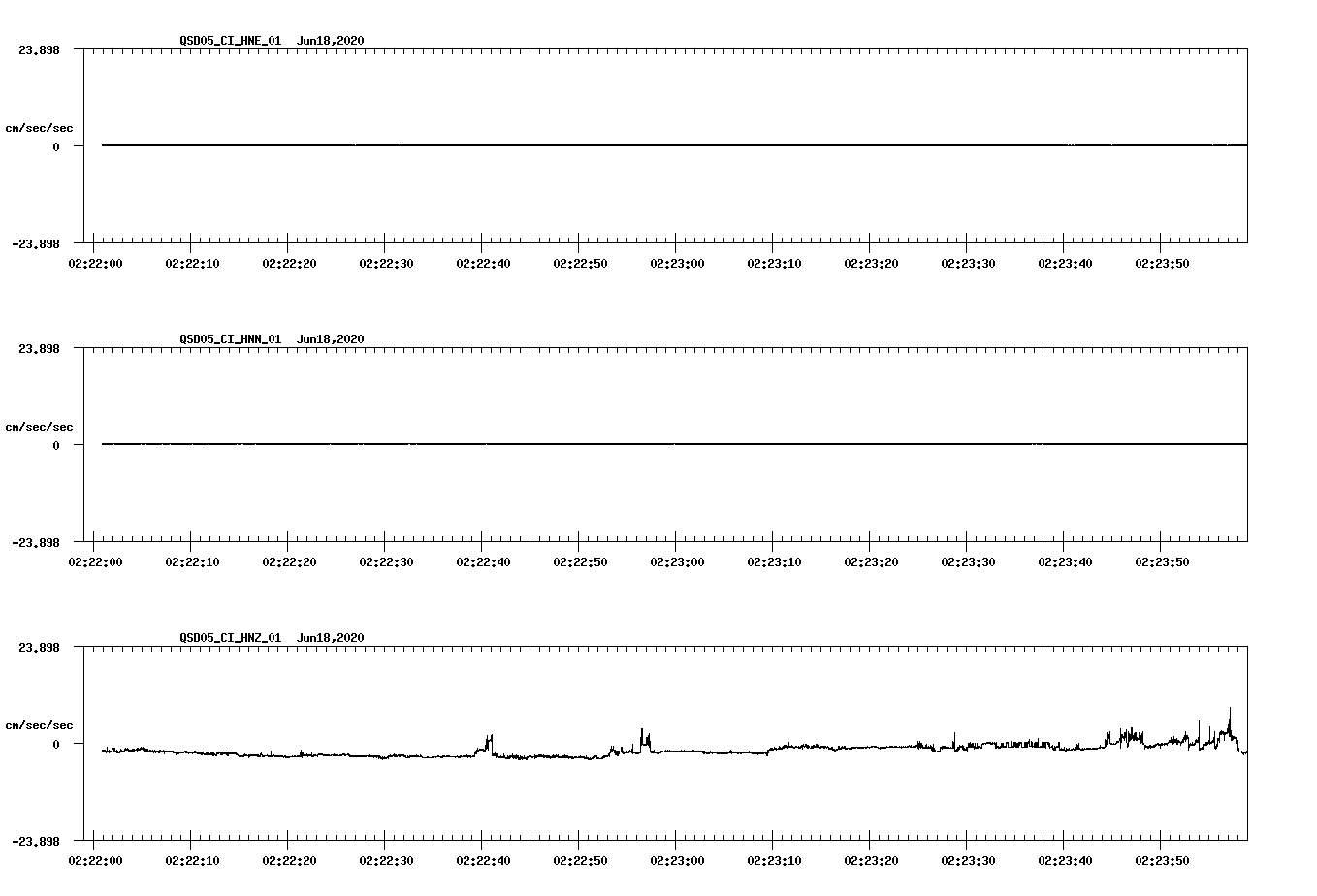This screenshot has width=1317, height=896.
Task: Click the 02:22:40 time label on HNZ chart
Action: [x=483, y=860]
